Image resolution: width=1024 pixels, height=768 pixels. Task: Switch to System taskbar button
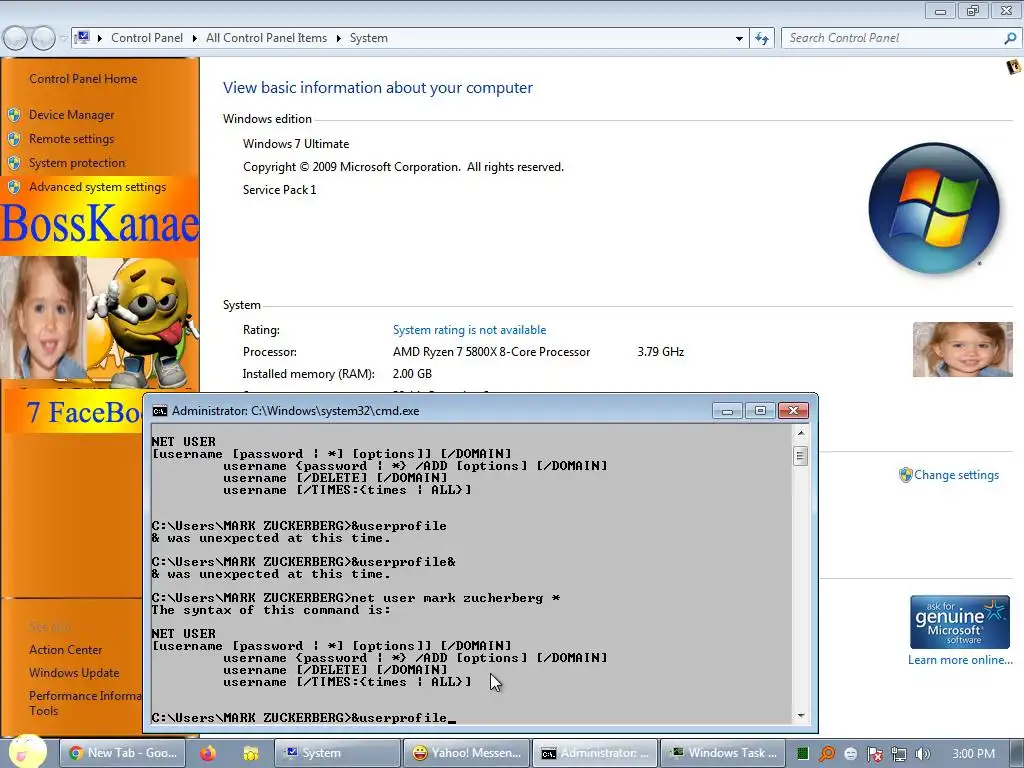pyautogui.click(x=337, y=753)
